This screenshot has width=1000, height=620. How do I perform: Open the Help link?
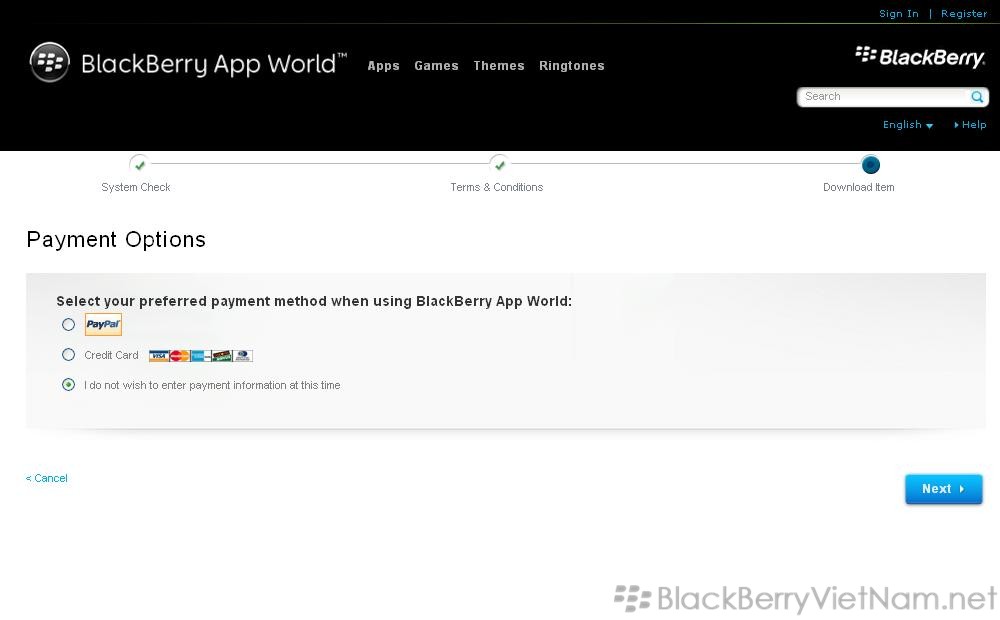970,125
